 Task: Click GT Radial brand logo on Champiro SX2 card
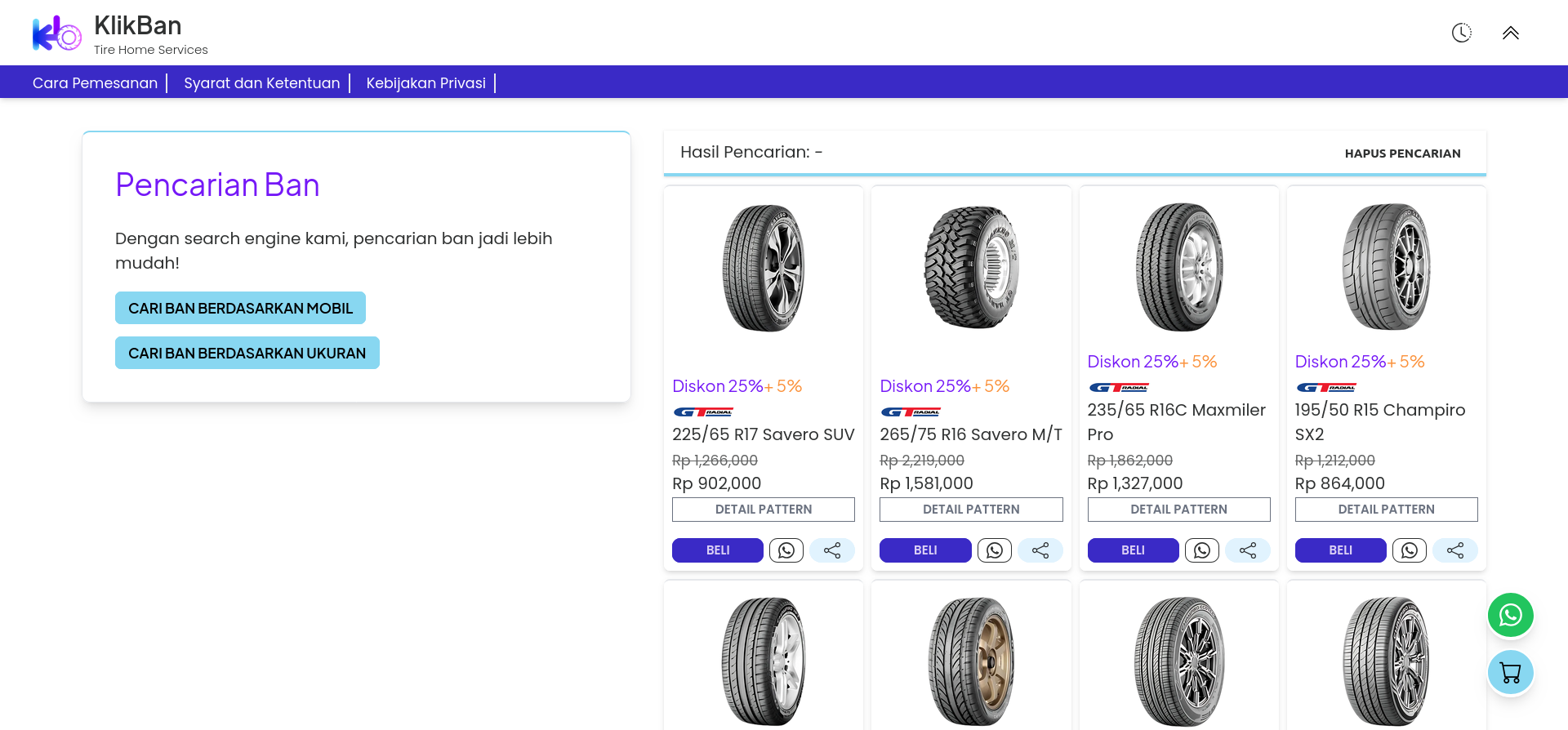pyautogui.click(x=1326, y=387)
